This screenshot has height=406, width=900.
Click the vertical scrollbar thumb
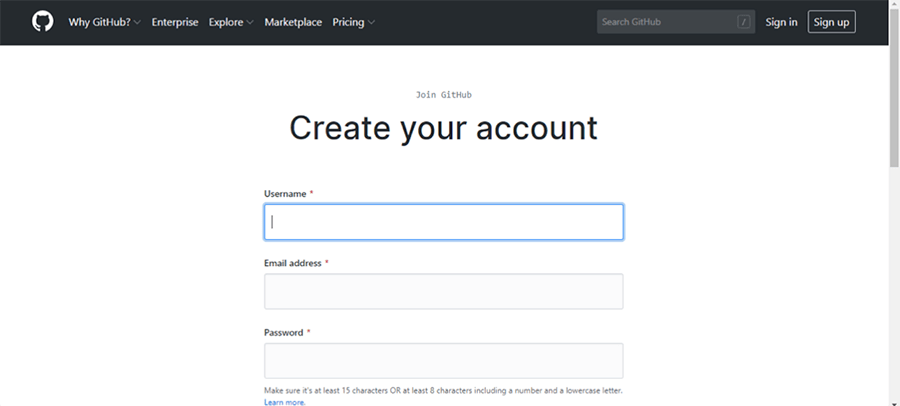click(x=894, y=89)
